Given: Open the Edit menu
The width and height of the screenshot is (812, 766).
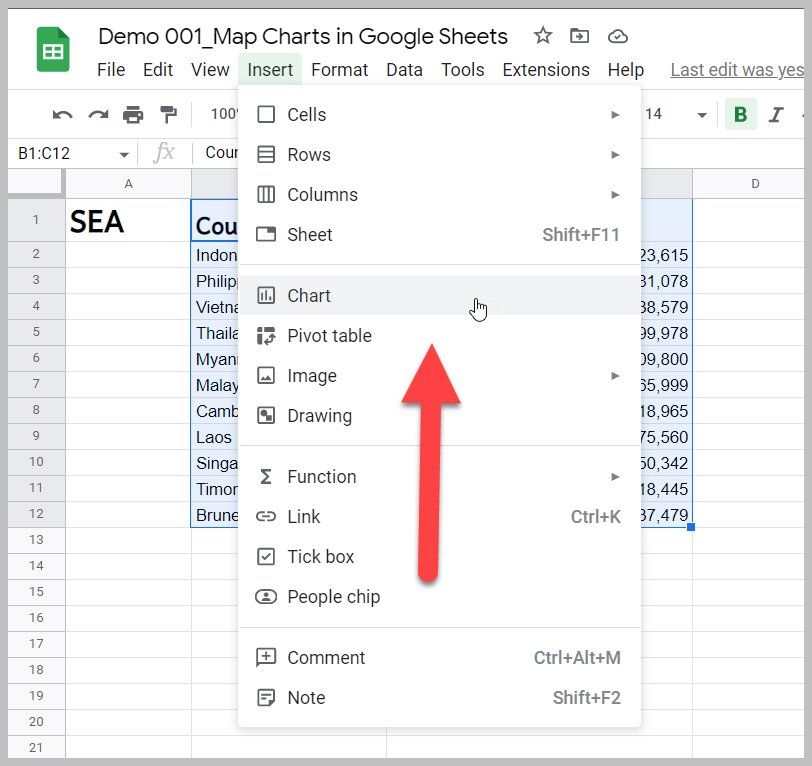Looking at the screenshot, I should click(x=158, y=69).
